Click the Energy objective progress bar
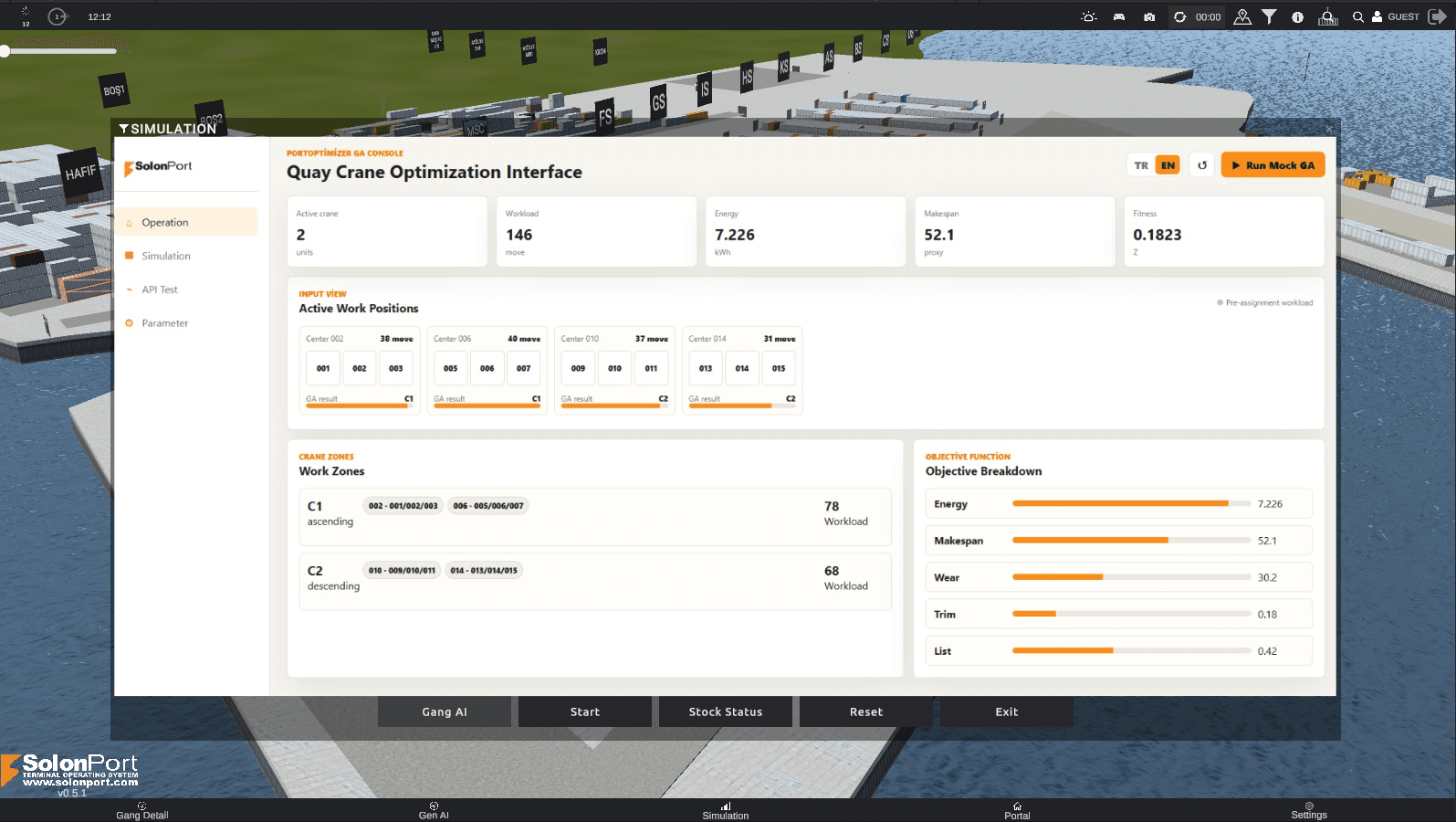Image resolution: width=1456 pixels, height=822 pixels. [1131, 503]
